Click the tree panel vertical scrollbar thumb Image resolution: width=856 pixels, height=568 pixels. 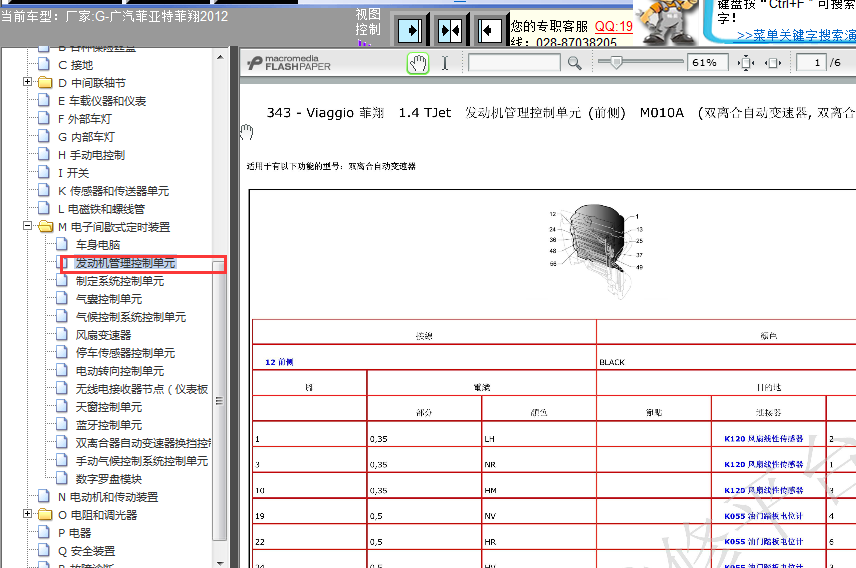click(x=219, y=400)
